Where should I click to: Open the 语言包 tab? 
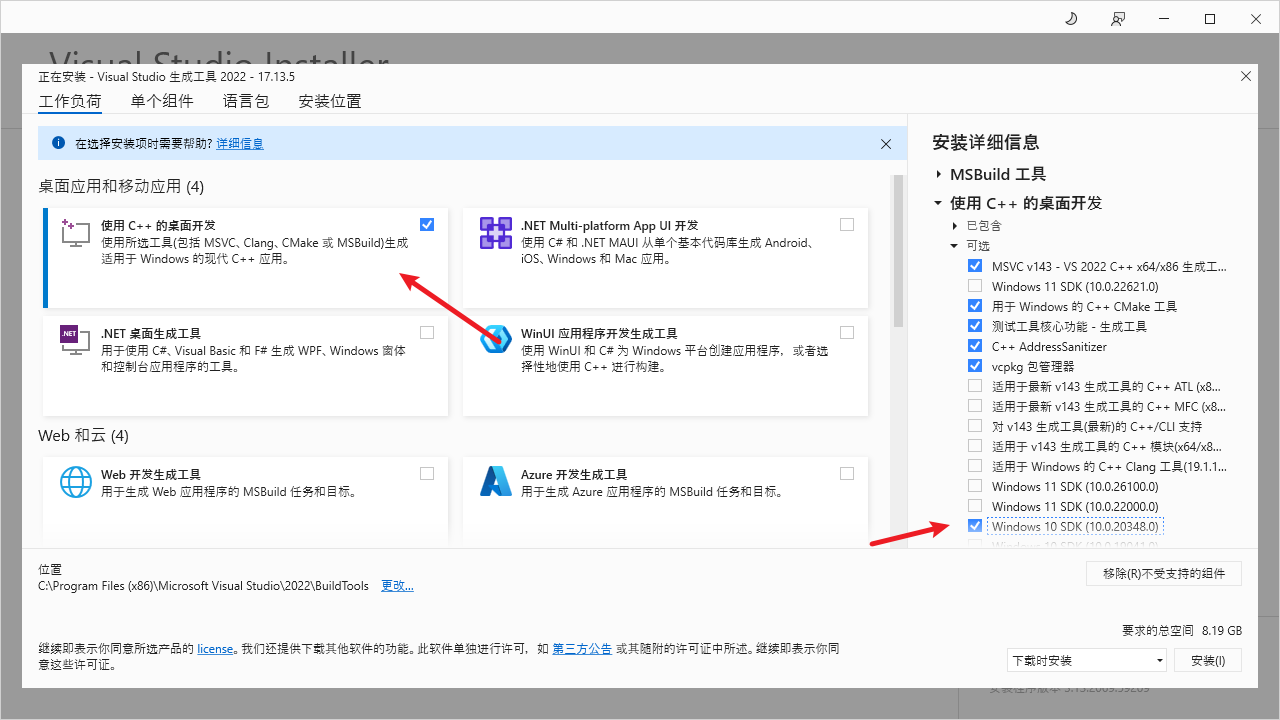(246, 101)
